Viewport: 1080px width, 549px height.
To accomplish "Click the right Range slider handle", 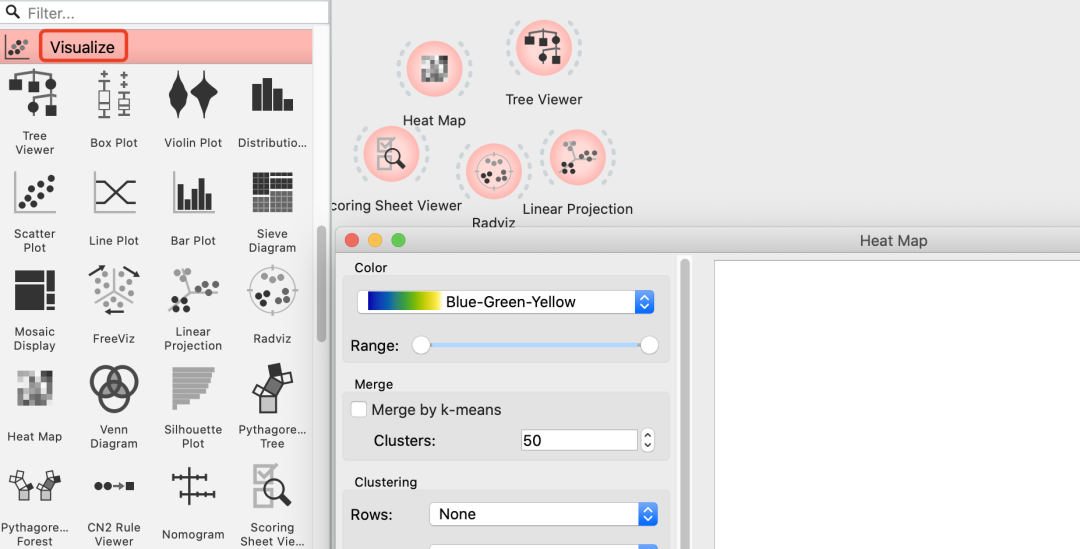I will coord(649,345).
